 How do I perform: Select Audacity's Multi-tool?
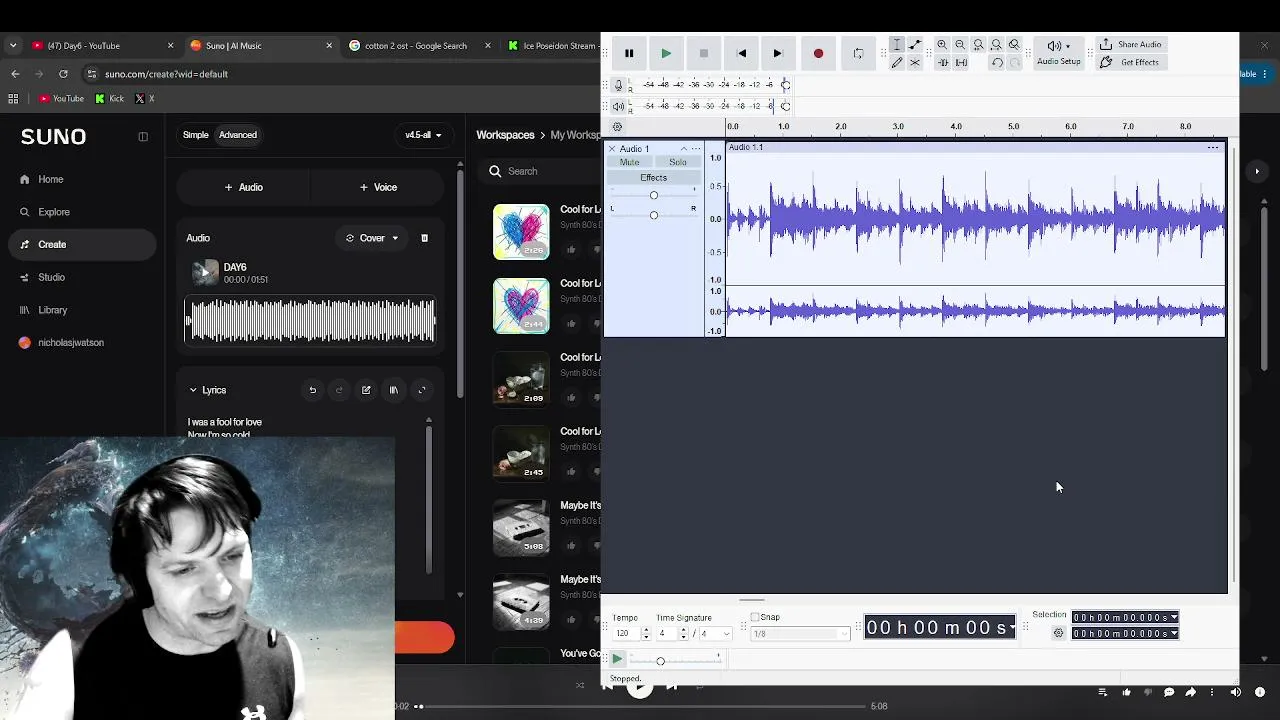(x=915, y=63)
